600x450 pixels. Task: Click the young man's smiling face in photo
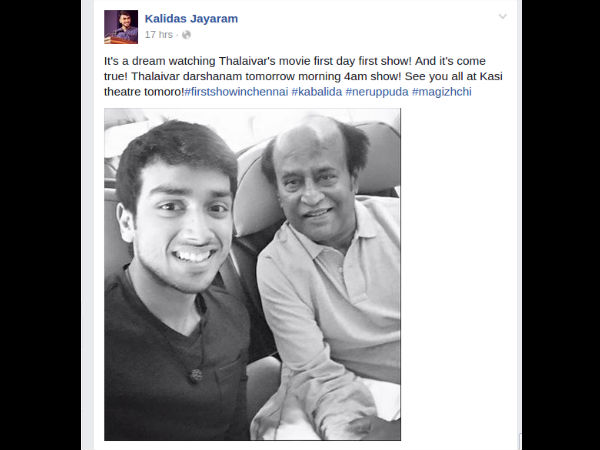[183, 226]
